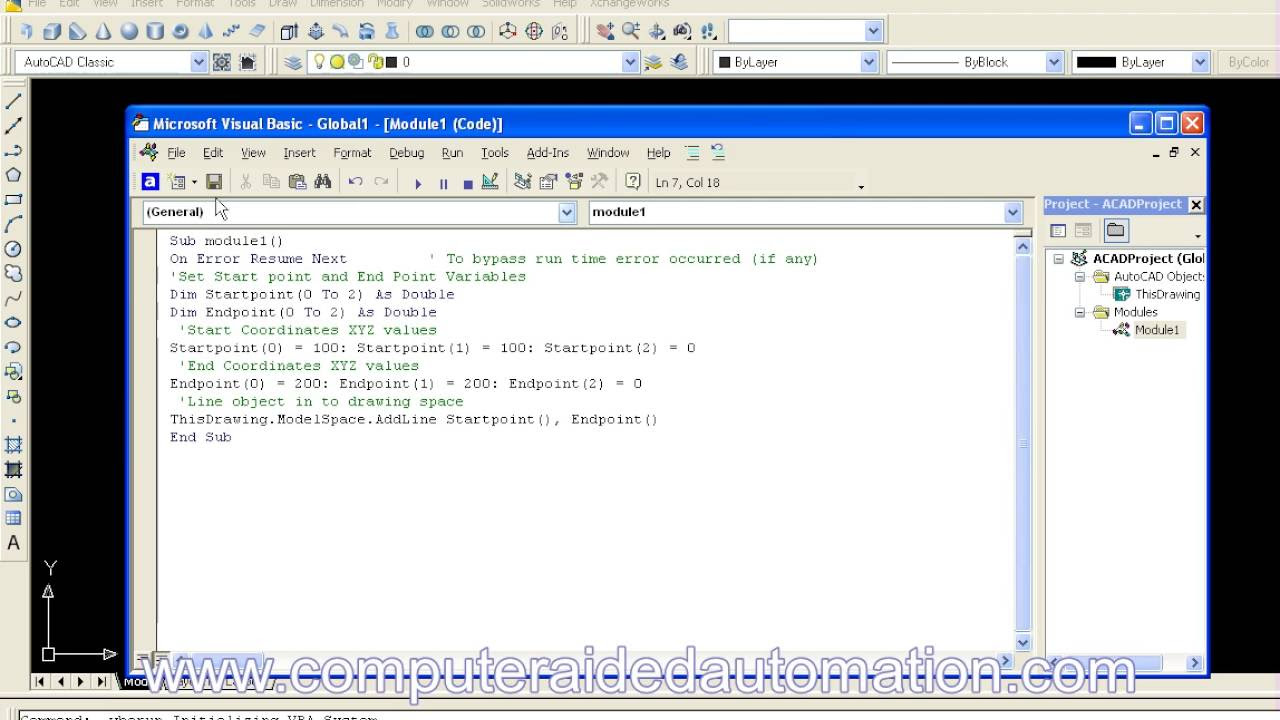Open the Debug menu
Screen dimensions: 1280x720
(x=406, y=153)
